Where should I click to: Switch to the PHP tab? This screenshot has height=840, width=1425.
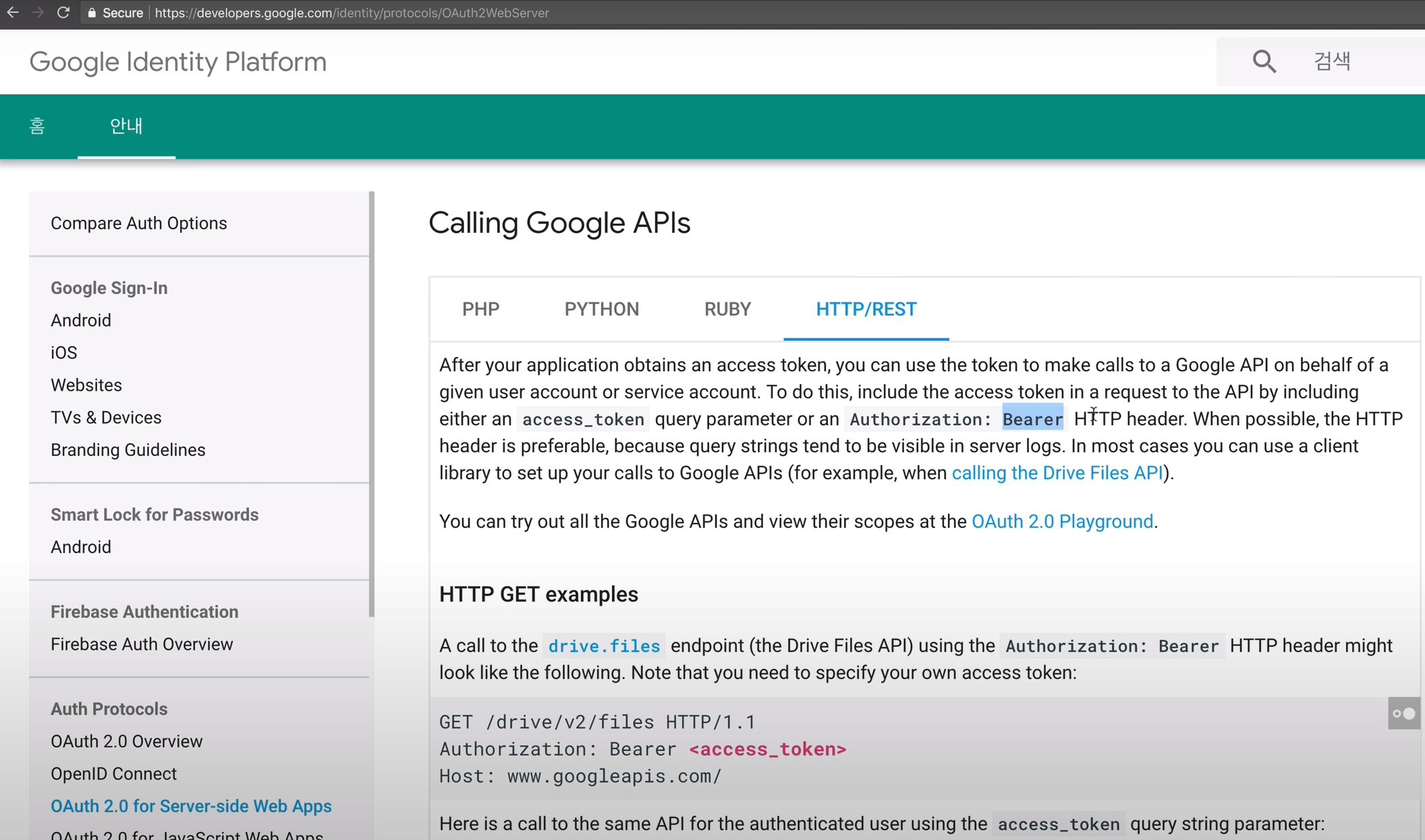click(480, 309)
